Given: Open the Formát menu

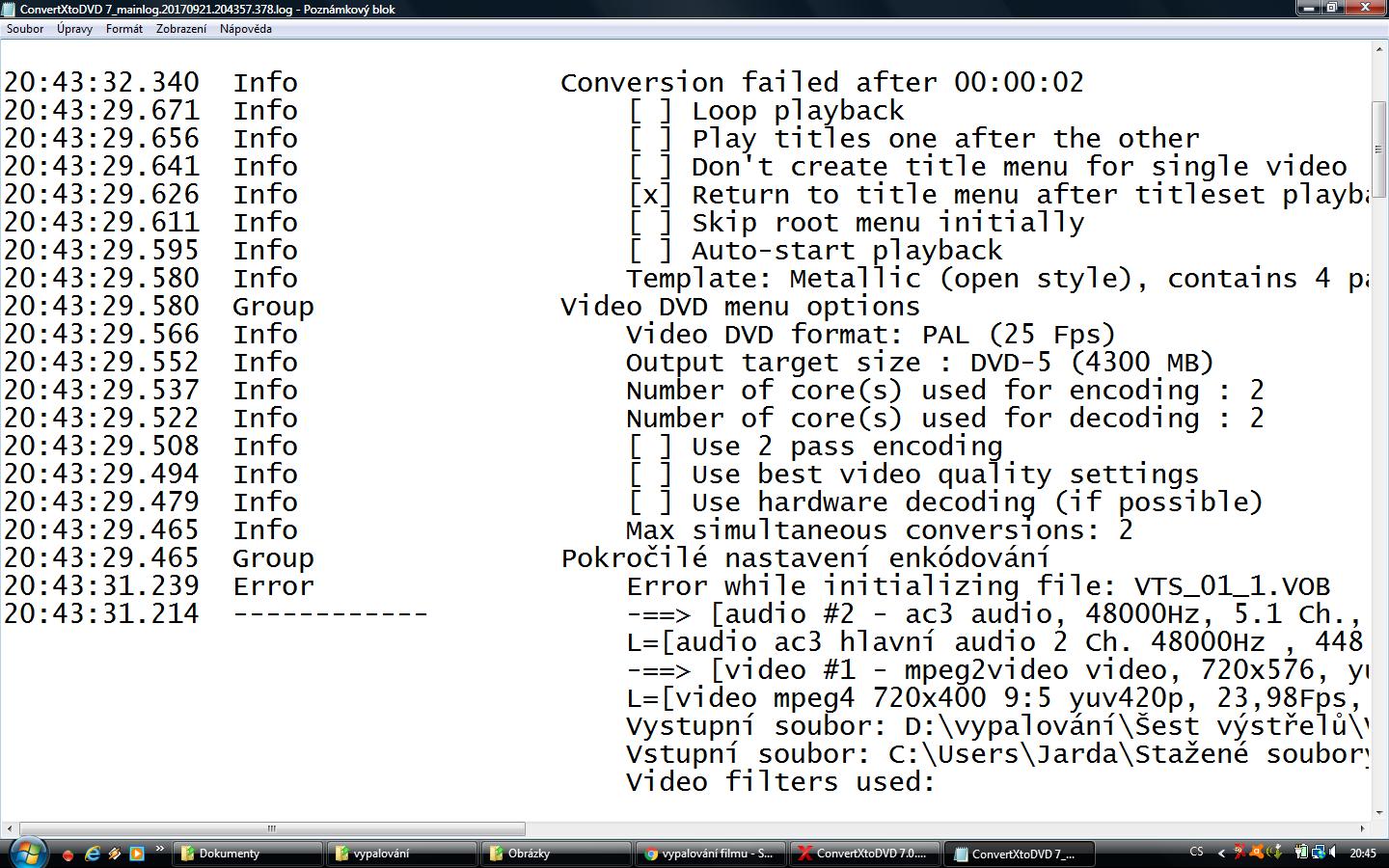Looking at the screenshot, I should click(x=124, y=29).
